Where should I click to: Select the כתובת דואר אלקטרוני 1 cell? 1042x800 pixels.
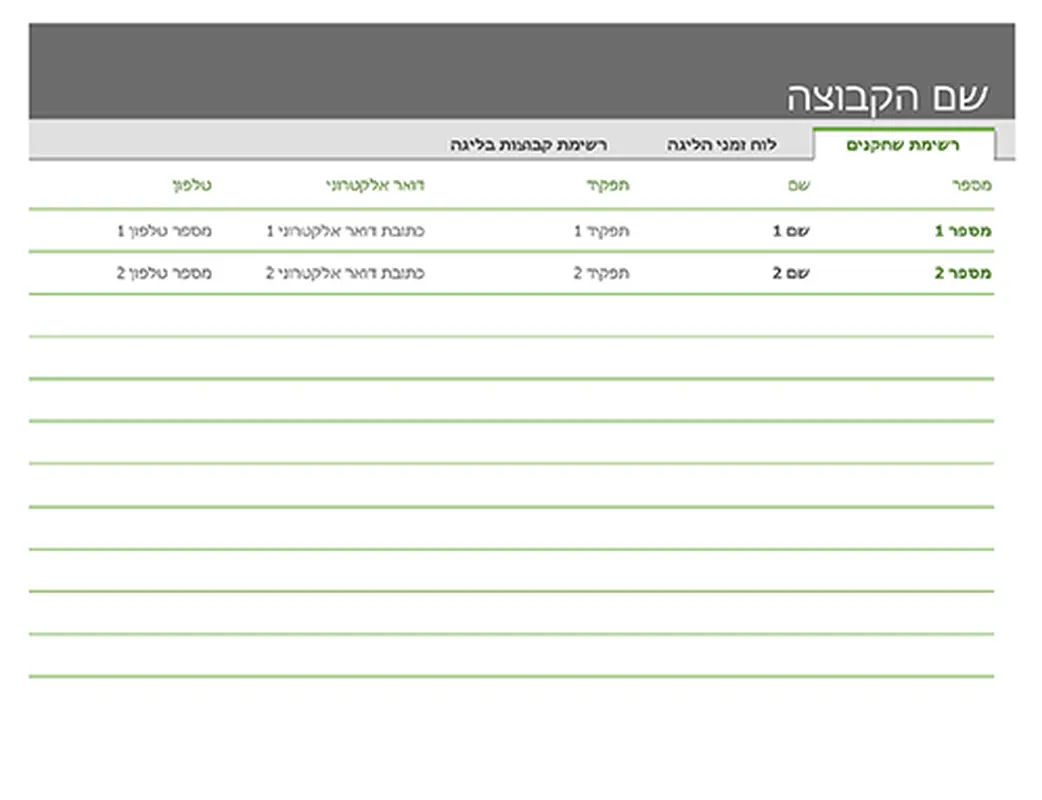click(345, 231)
